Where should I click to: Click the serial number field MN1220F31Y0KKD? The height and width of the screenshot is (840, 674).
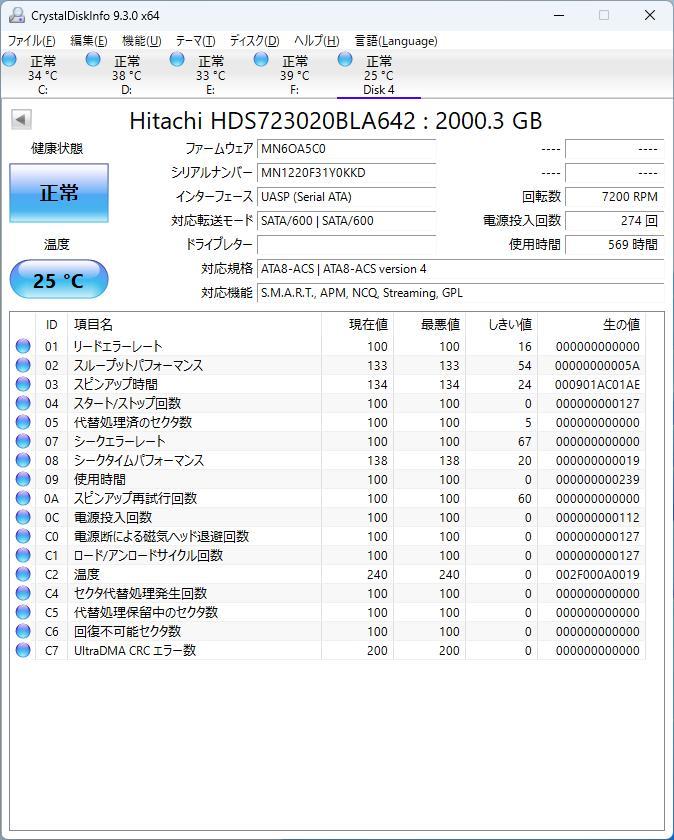346,173
